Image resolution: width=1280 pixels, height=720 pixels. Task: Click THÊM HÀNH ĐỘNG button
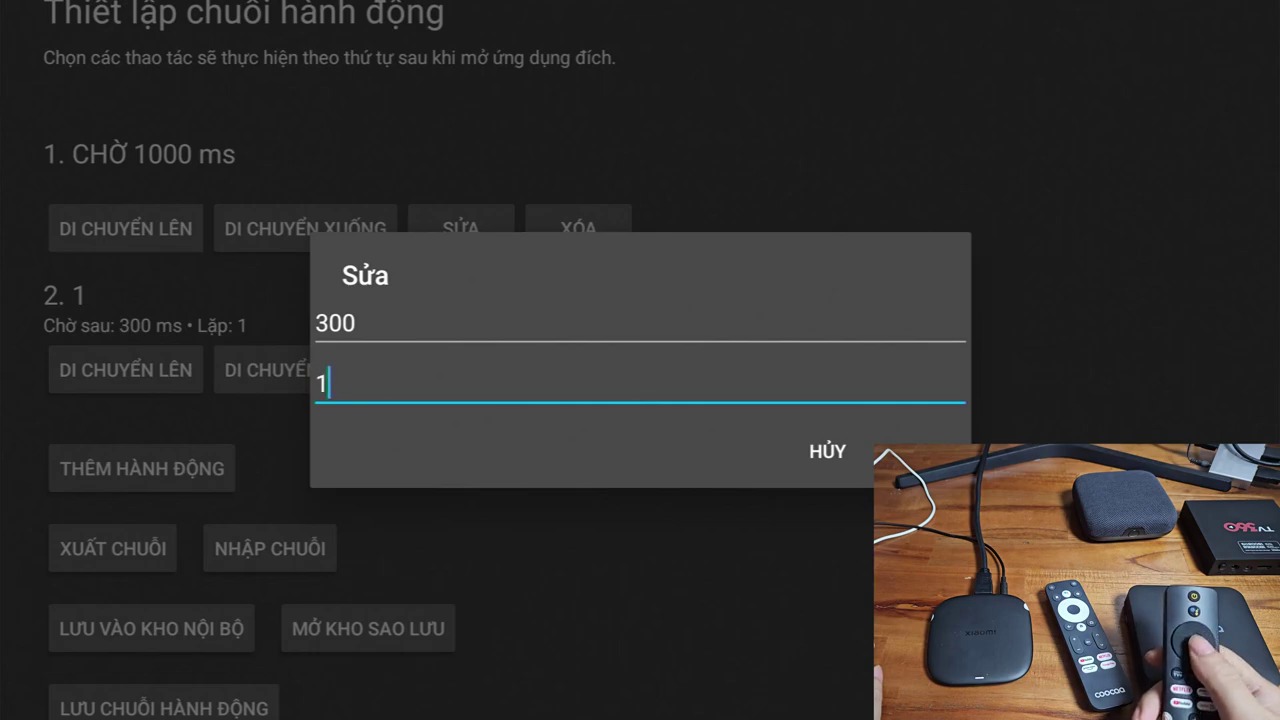point(142,468)
